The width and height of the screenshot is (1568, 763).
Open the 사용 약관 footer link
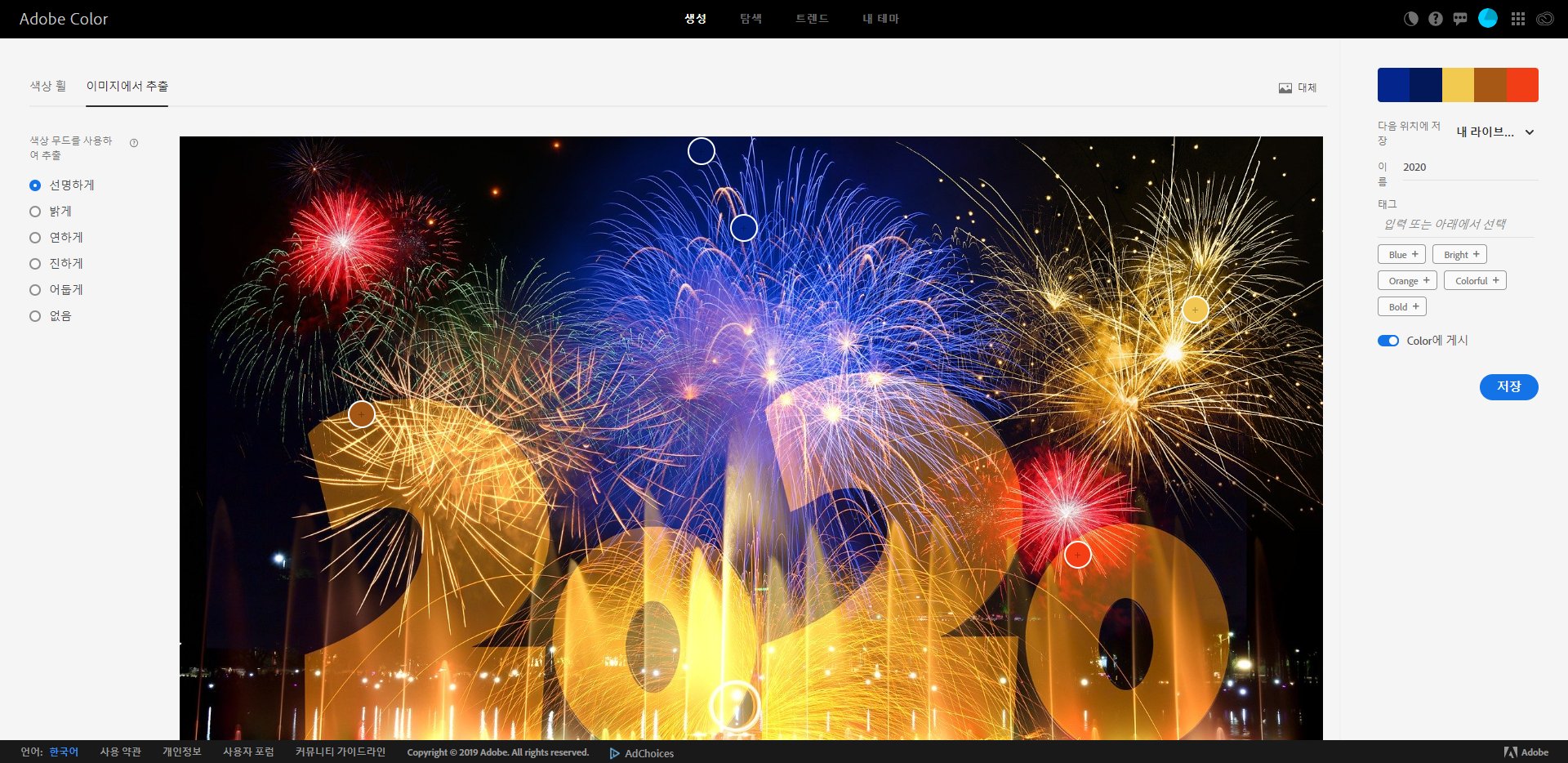point(120,752)
